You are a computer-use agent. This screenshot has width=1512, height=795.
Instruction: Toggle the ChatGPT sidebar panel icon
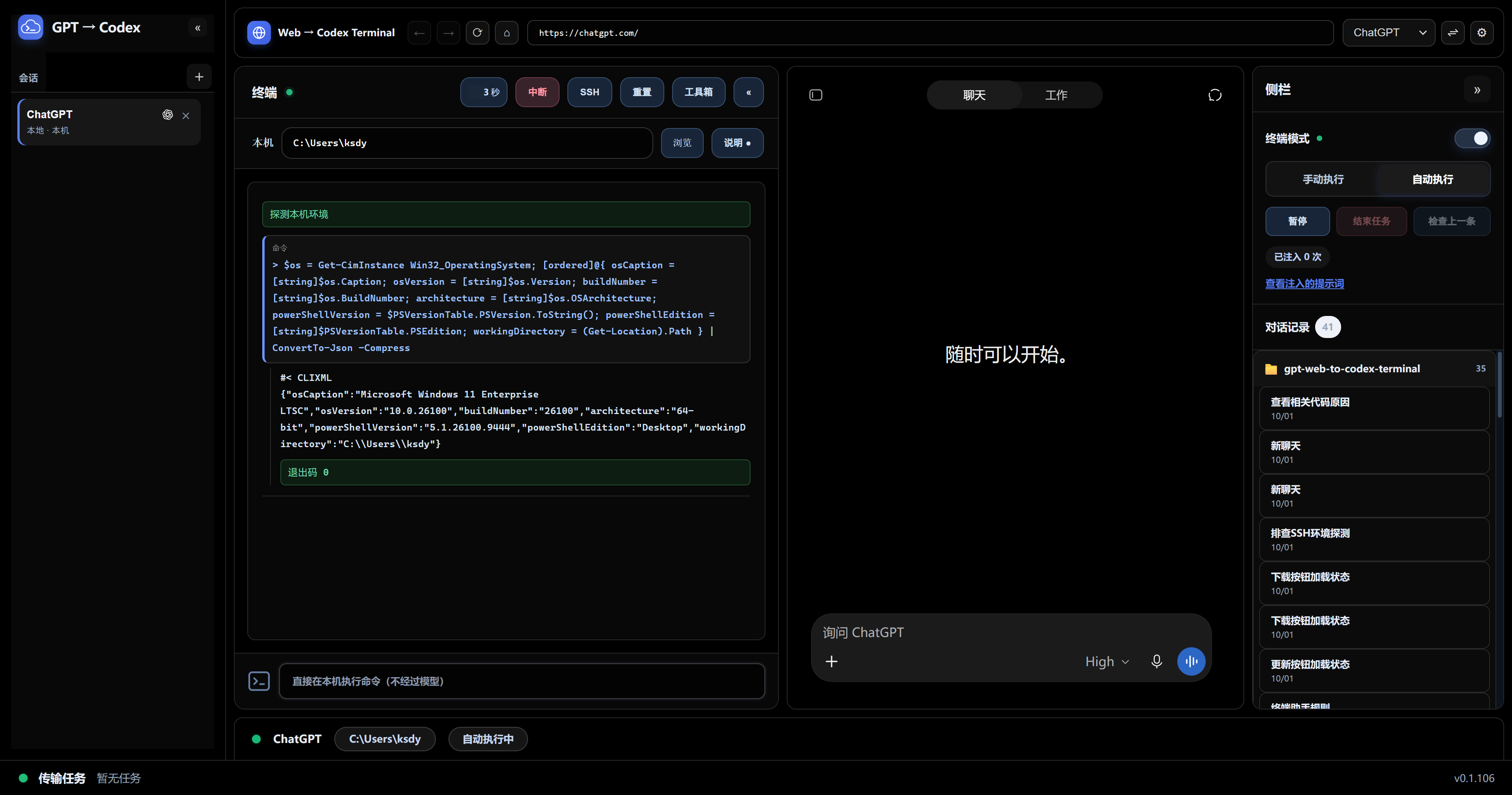click(x=816, y=95)
